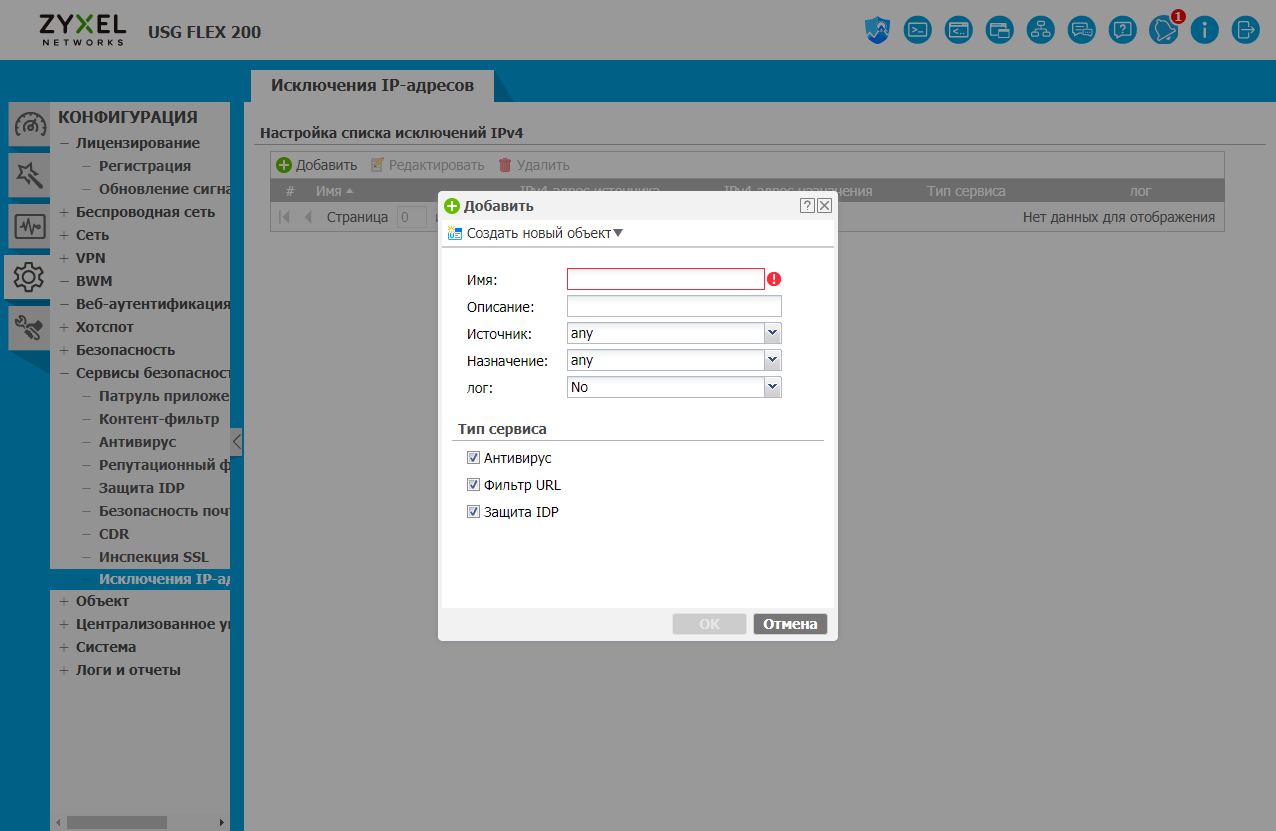Open the web console code icon
The height and width of the screenshot is (831, 1276).
(959, 30)
